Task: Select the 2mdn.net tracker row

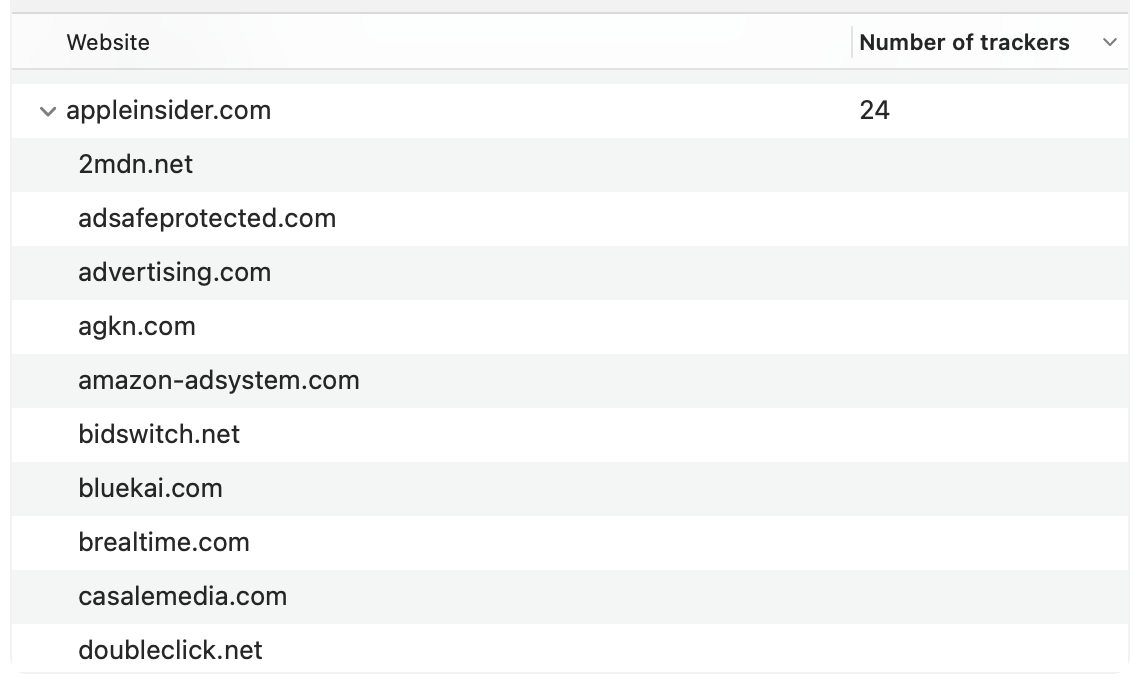Action: (x=136, y=165)
